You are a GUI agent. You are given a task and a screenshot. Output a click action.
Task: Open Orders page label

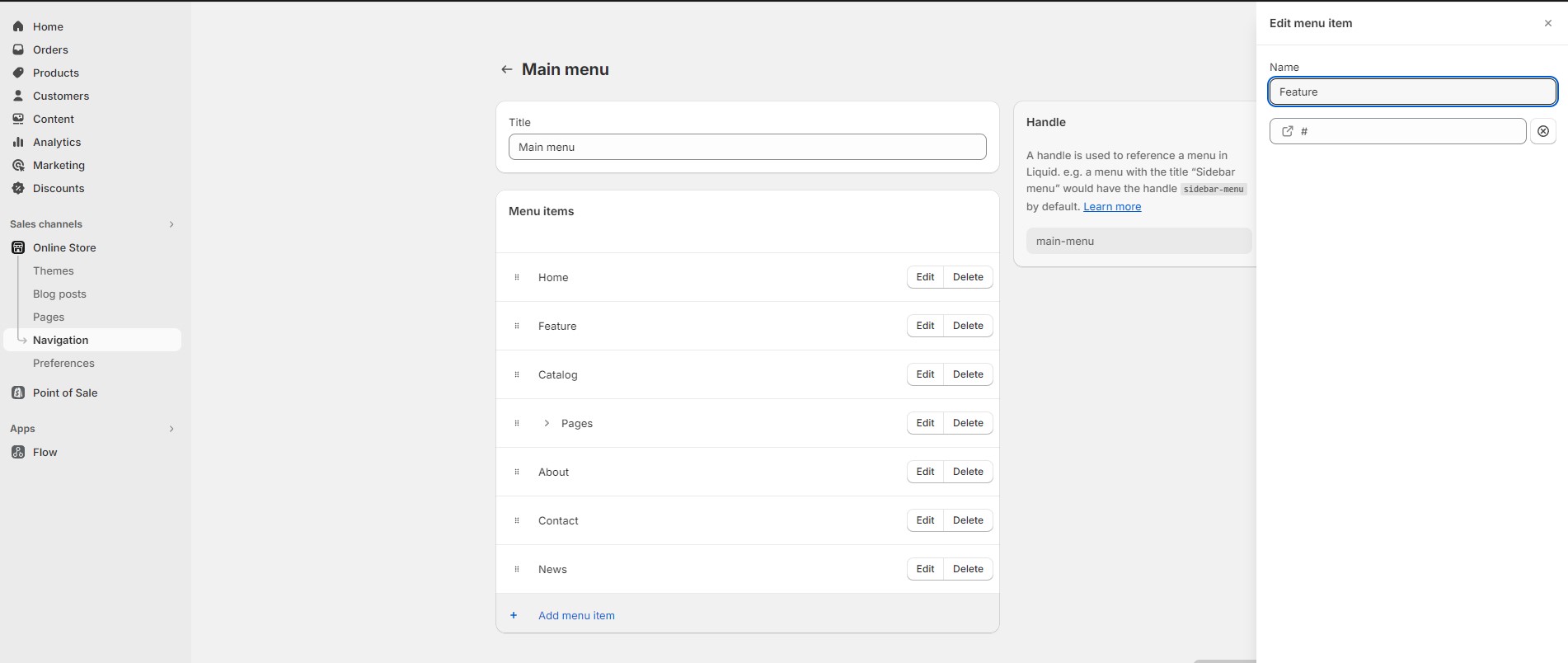[x=50, y=49]
